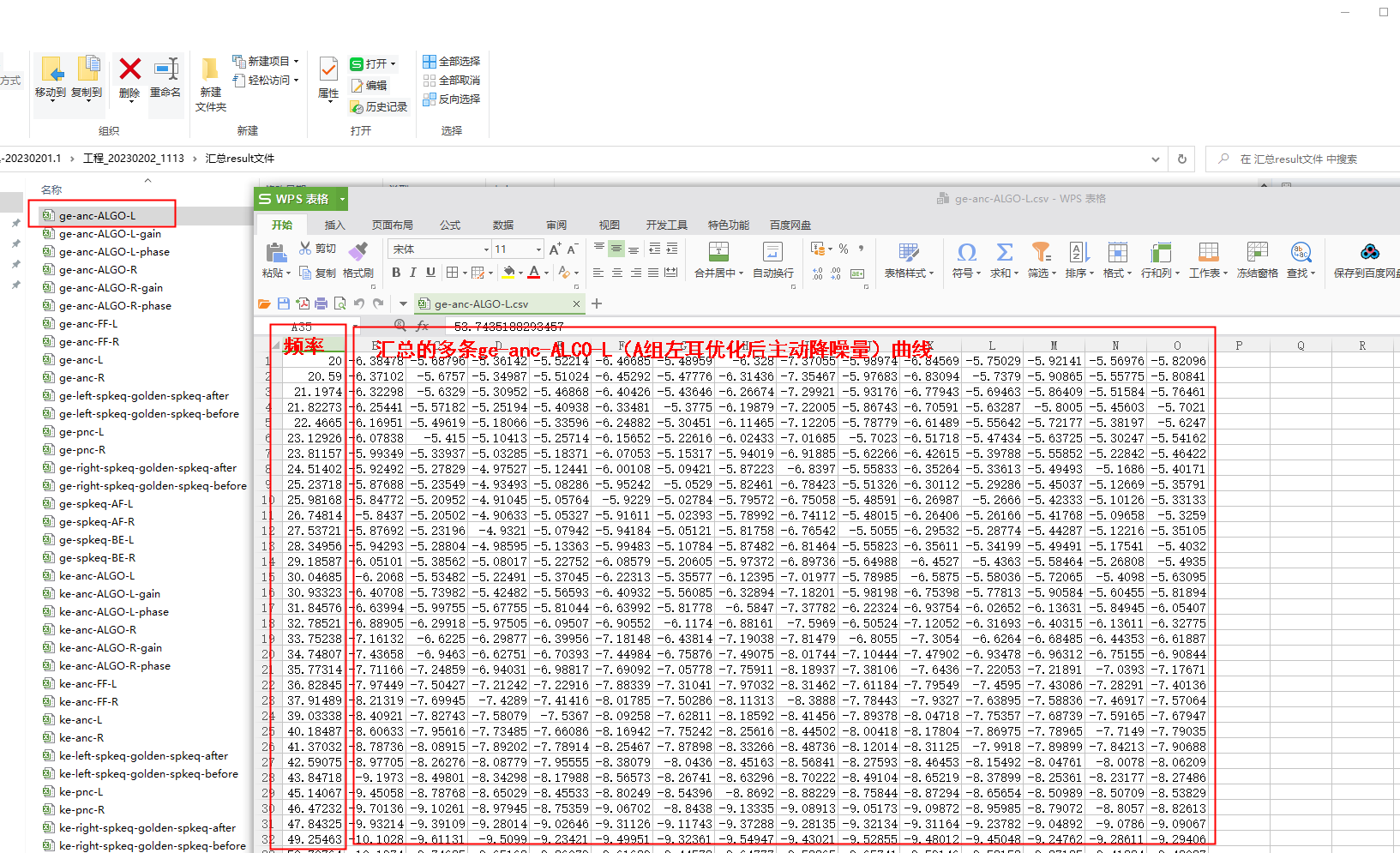This screenshot has width=1400, height=853.
Task: Click the Wrap Text (自动换行) icon
Action: point(772,251)
